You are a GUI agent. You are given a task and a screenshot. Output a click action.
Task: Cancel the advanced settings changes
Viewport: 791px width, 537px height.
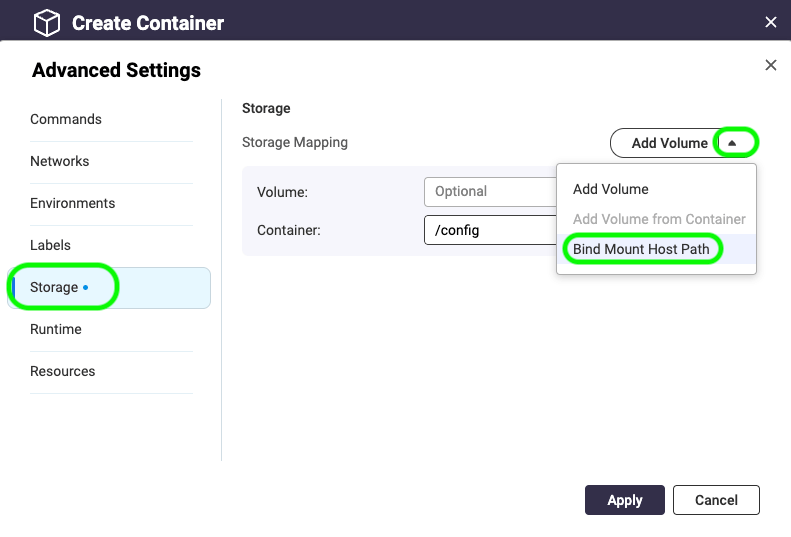point(716,500)
